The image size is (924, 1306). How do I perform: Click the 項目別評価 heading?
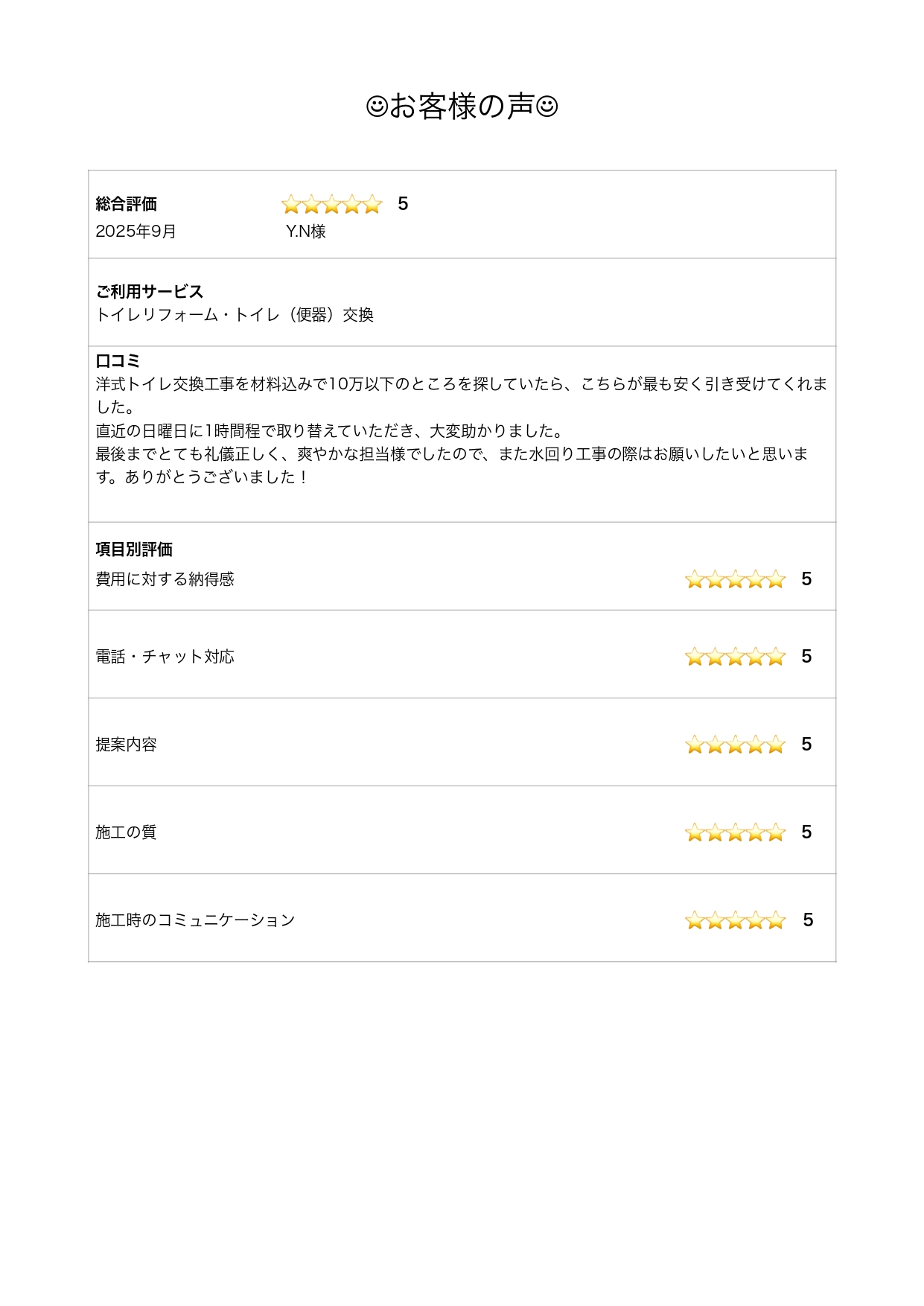134,550
